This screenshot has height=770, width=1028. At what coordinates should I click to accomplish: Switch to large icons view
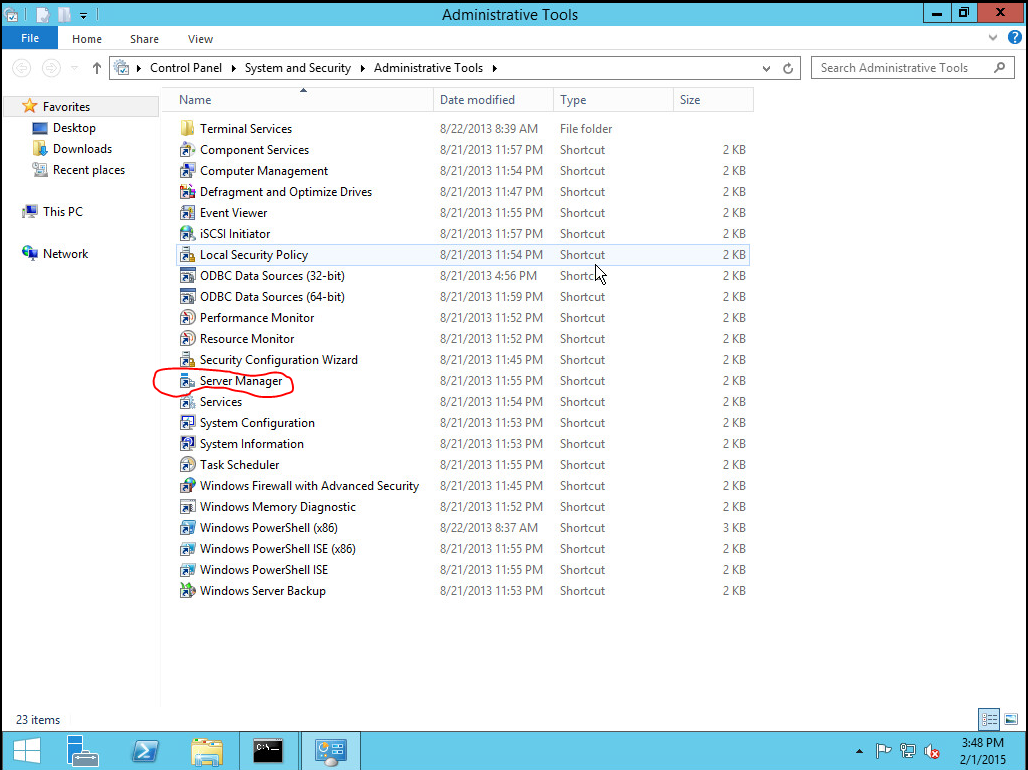(x=1009, y=720)
